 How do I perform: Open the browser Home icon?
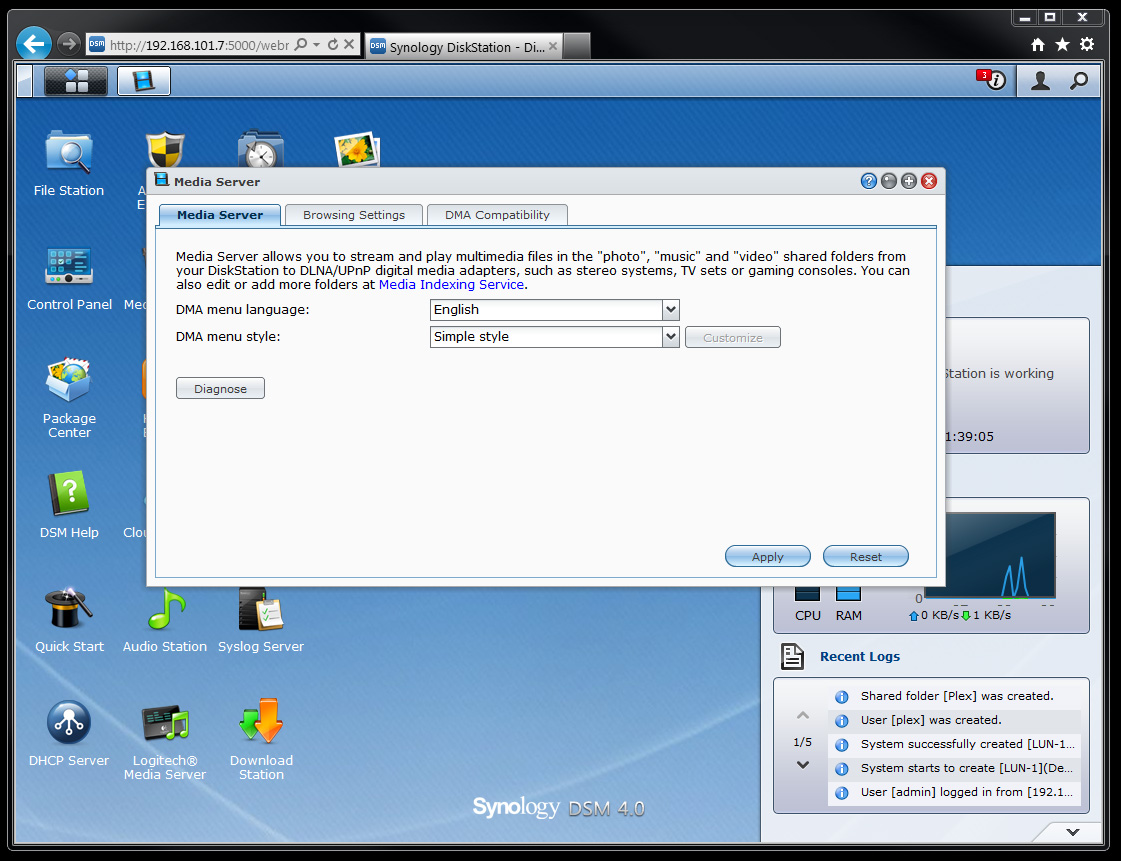pos(1038,44)
